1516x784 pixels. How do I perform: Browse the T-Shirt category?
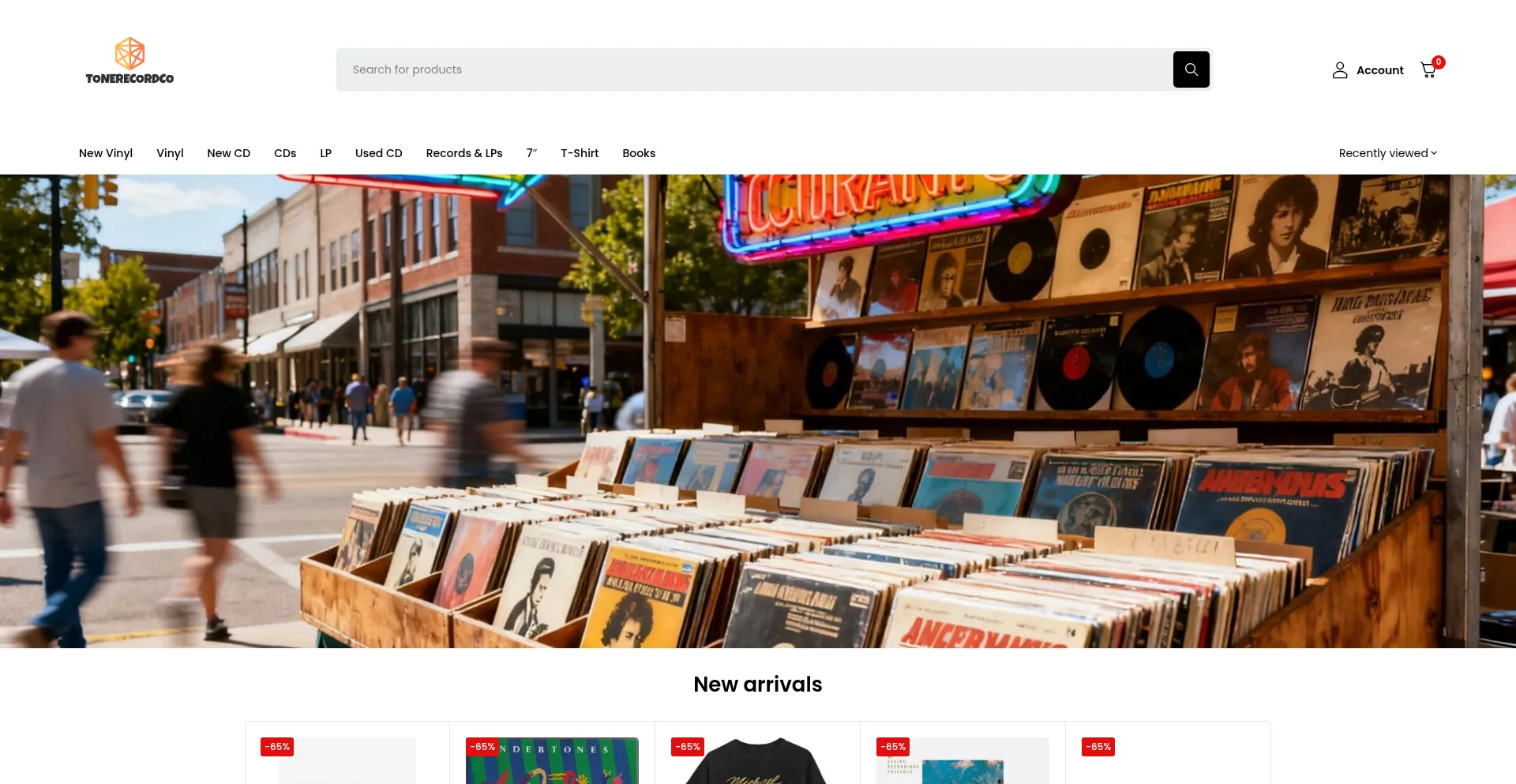[579, 153]
